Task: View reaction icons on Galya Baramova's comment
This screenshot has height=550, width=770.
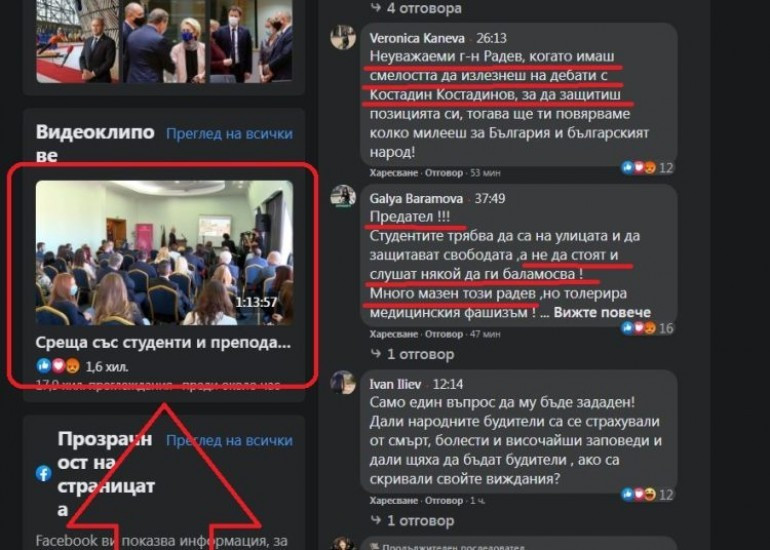Action: (647, 328)
